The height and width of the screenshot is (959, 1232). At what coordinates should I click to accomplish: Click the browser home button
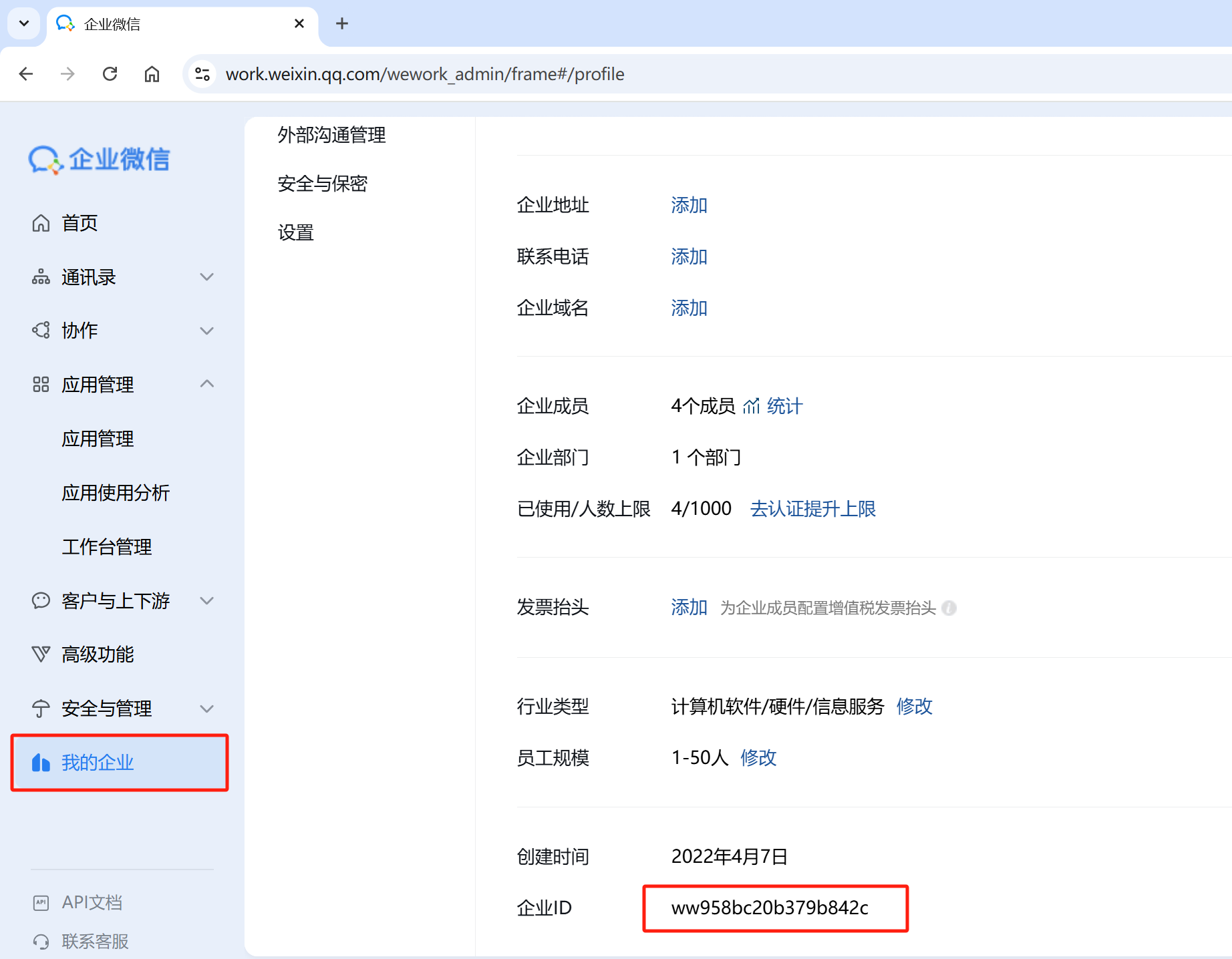point(152,74)
